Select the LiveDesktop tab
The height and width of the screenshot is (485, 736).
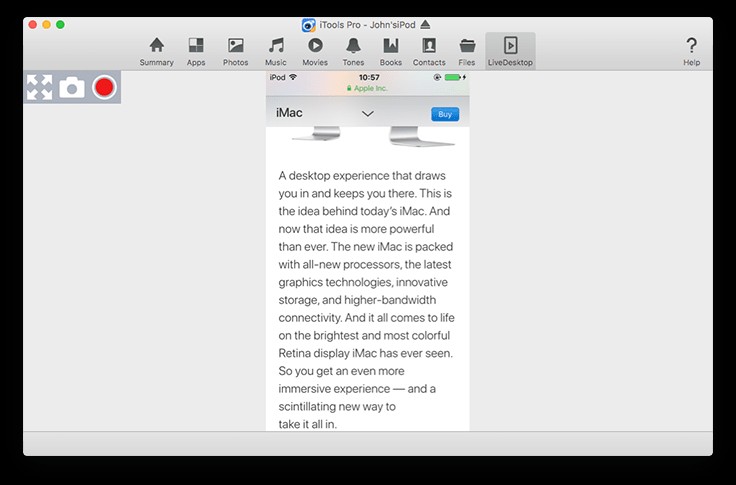tap(510, 51)
